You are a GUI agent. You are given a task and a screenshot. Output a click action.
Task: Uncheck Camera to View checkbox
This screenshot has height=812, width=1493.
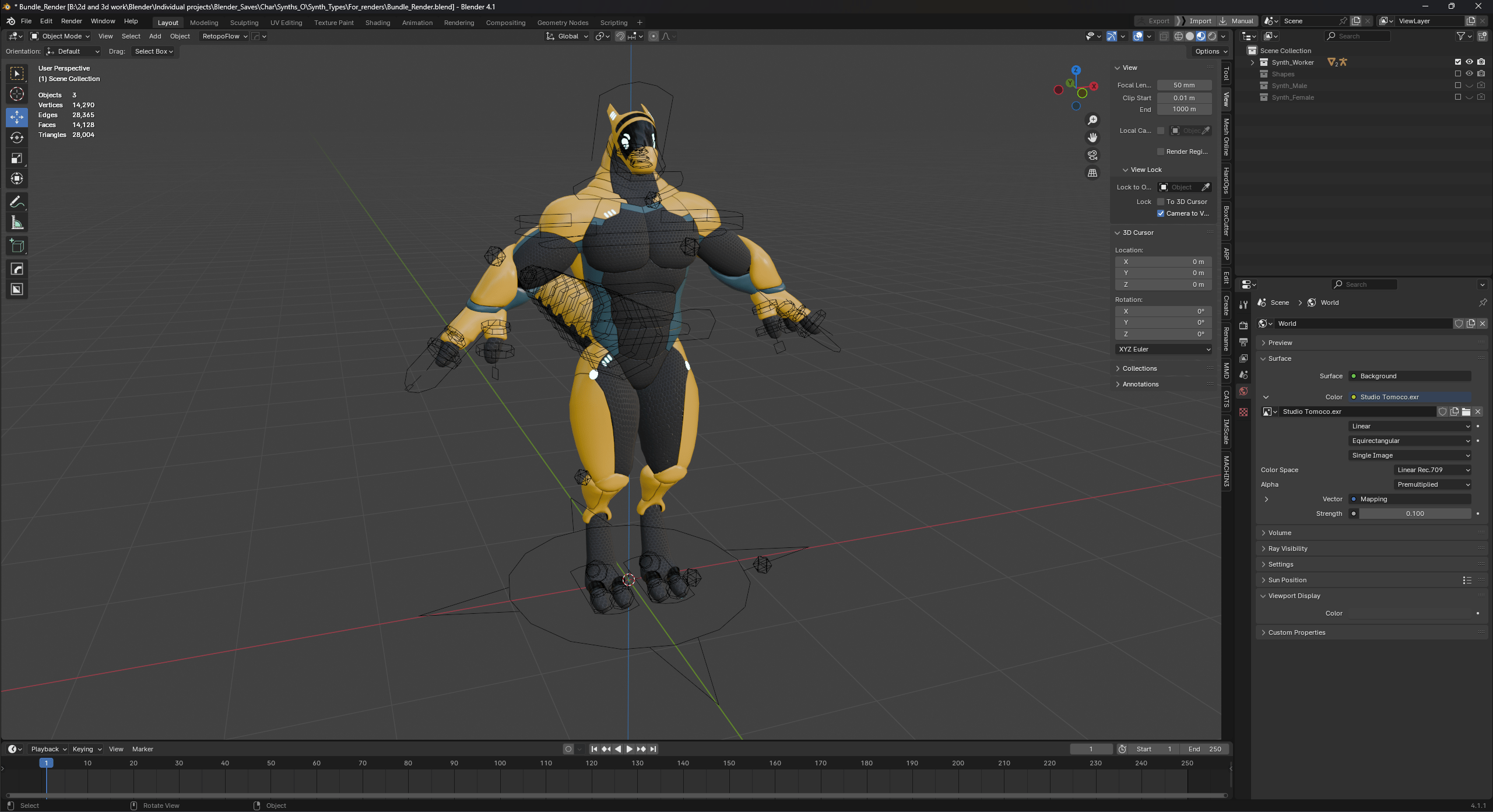tap(1160, 213)
